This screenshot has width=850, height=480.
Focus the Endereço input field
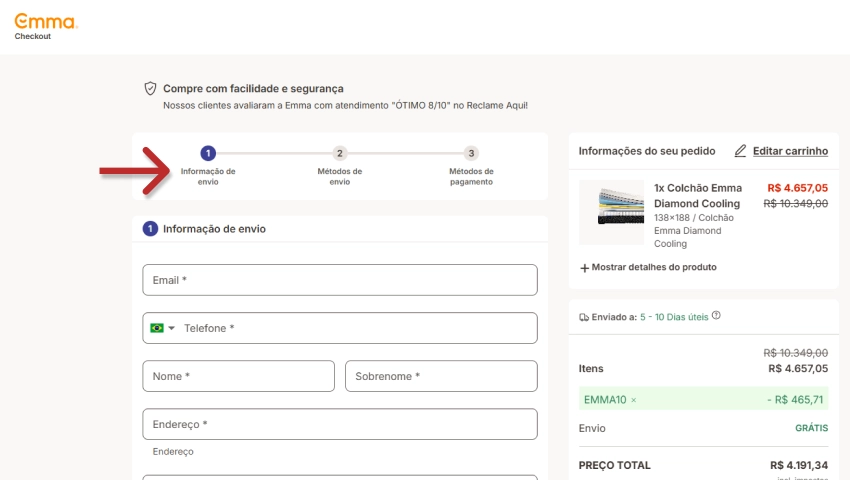340,424
